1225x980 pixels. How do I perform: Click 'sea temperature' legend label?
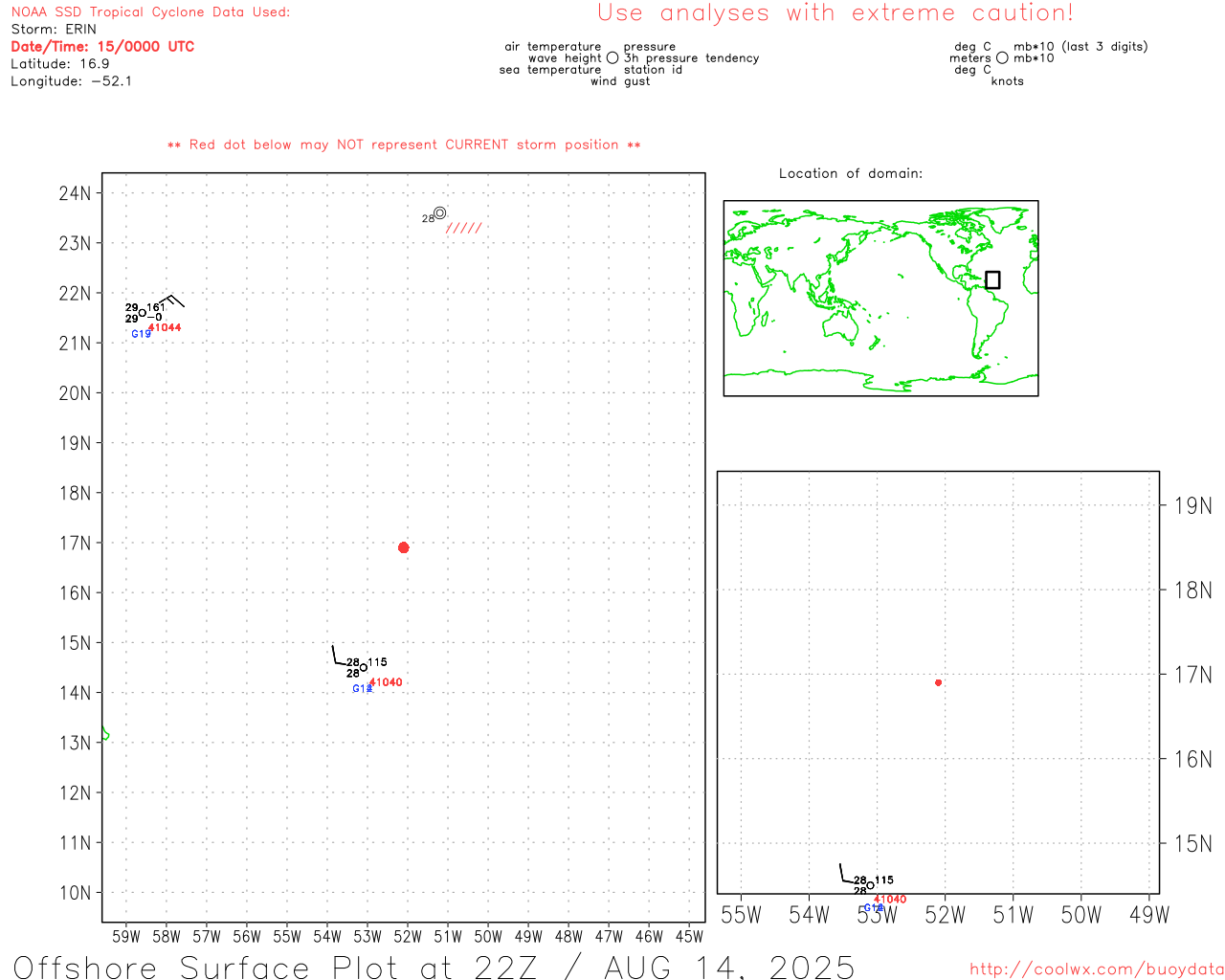550,70
